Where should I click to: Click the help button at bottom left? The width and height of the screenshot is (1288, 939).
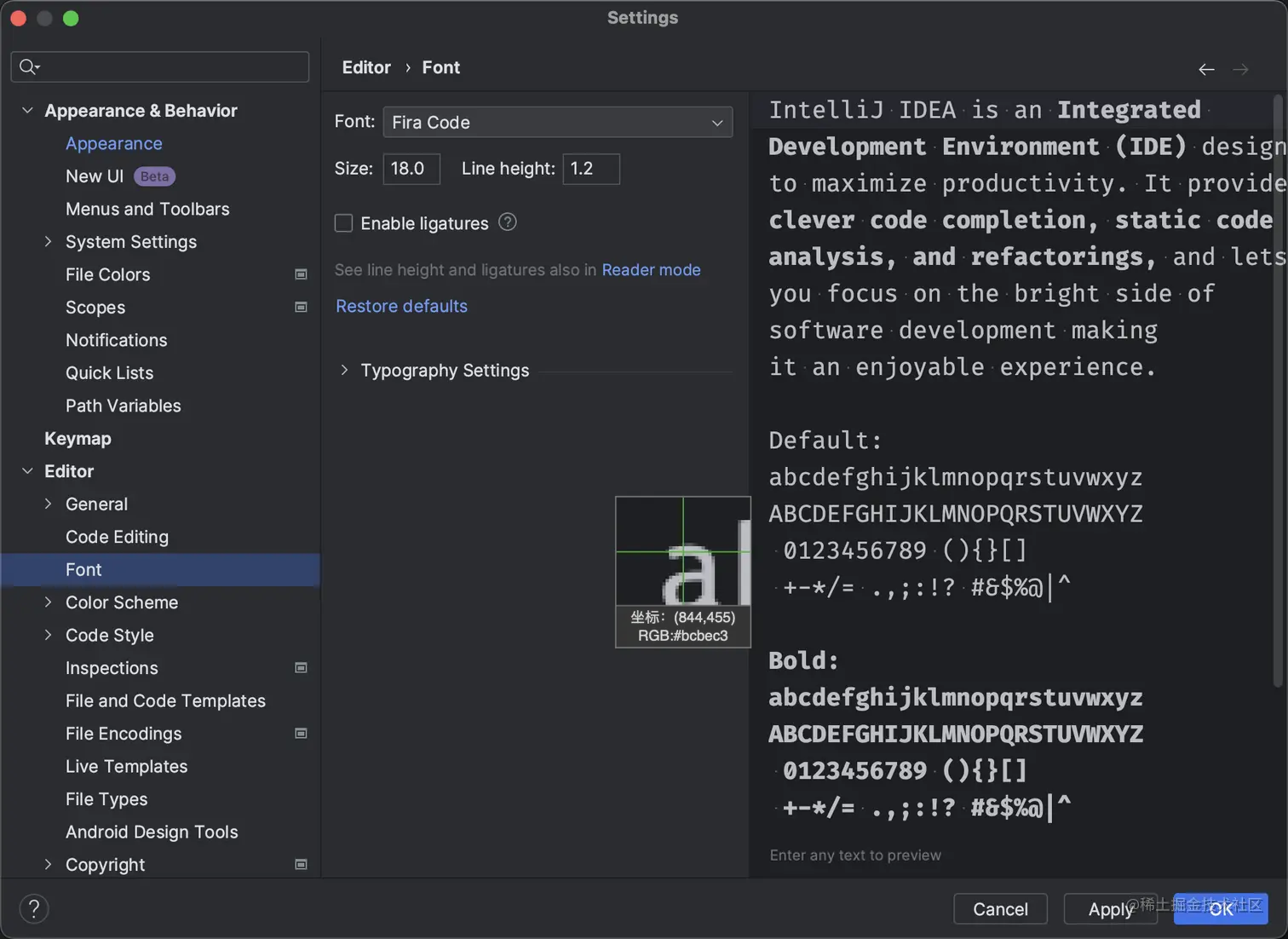point(34,909)
